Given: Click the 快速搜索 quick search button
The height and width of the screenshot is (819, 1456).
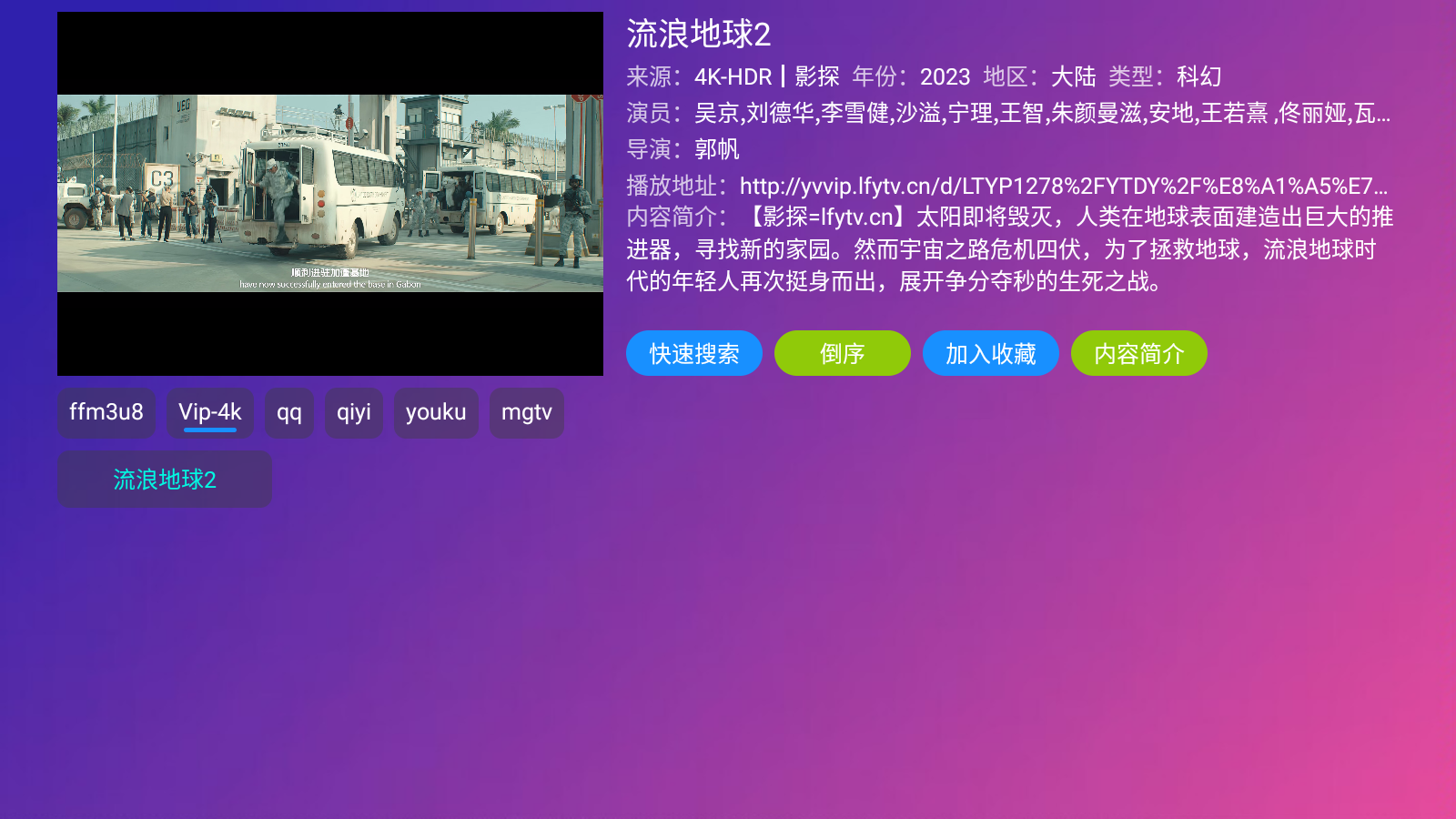Looking at the screenshot, I should tap(693, 353).
